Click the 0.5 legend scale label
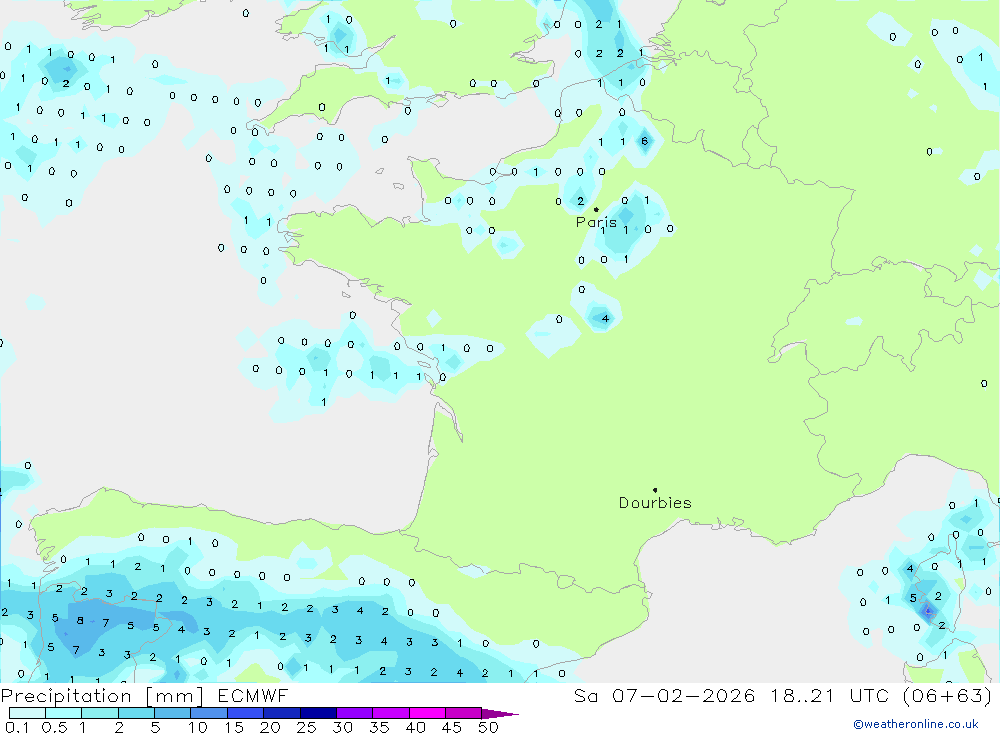Viewport: 1000px width, 733px height. 54,727
